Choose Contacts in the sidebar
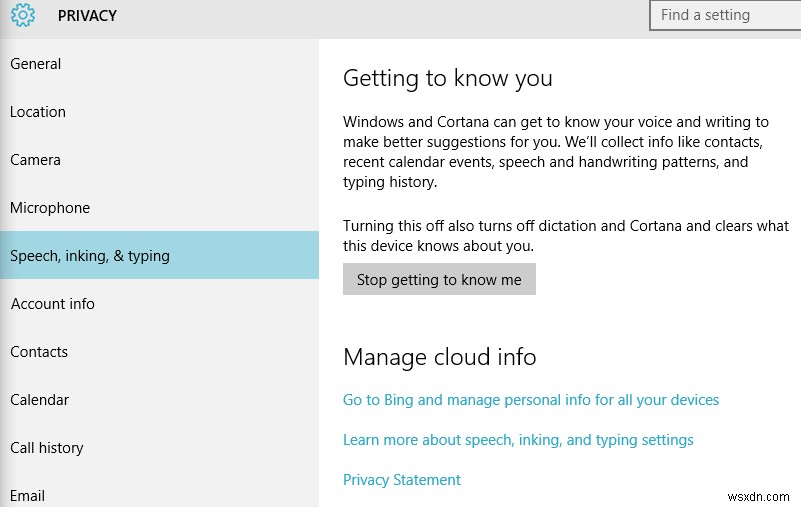Screen dimensions: 801x507 click(39, 352)
